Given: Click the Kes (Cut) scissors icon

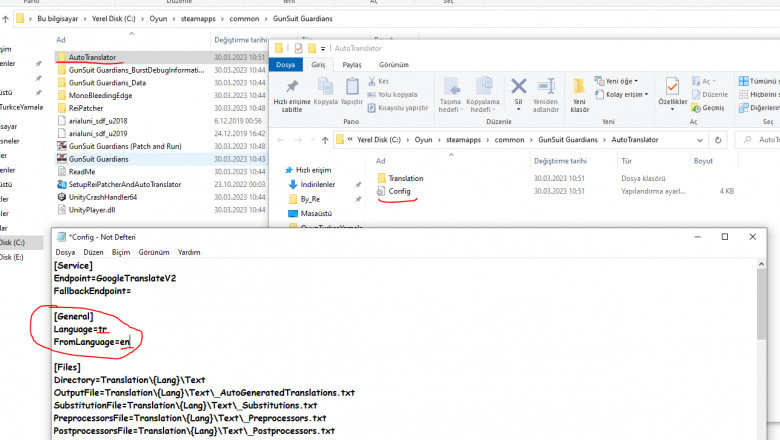Looking at the screenshot, I should (x=374, y=81).
